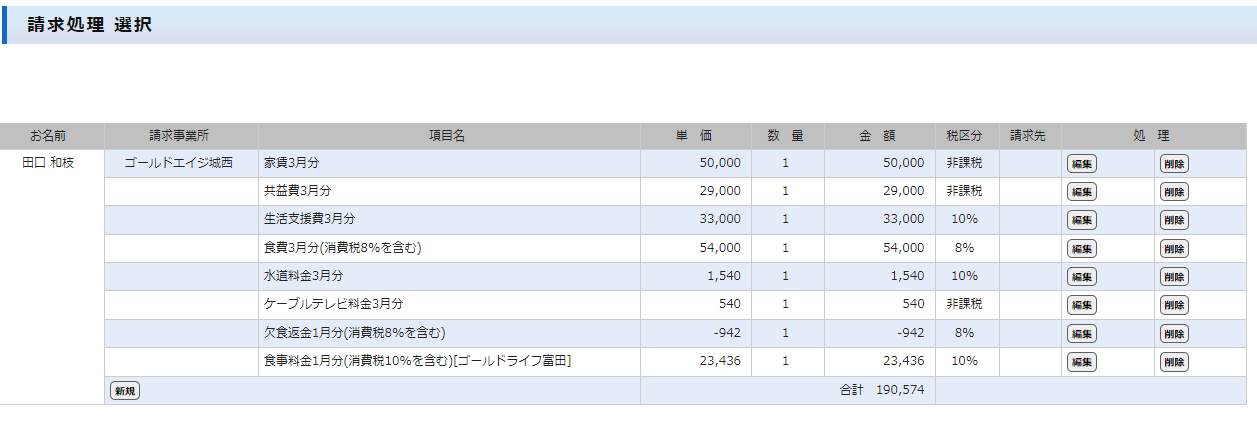Delete the 水道料金3月分 row
This screenshot has height=421, width=1257.
(1174, 277)
